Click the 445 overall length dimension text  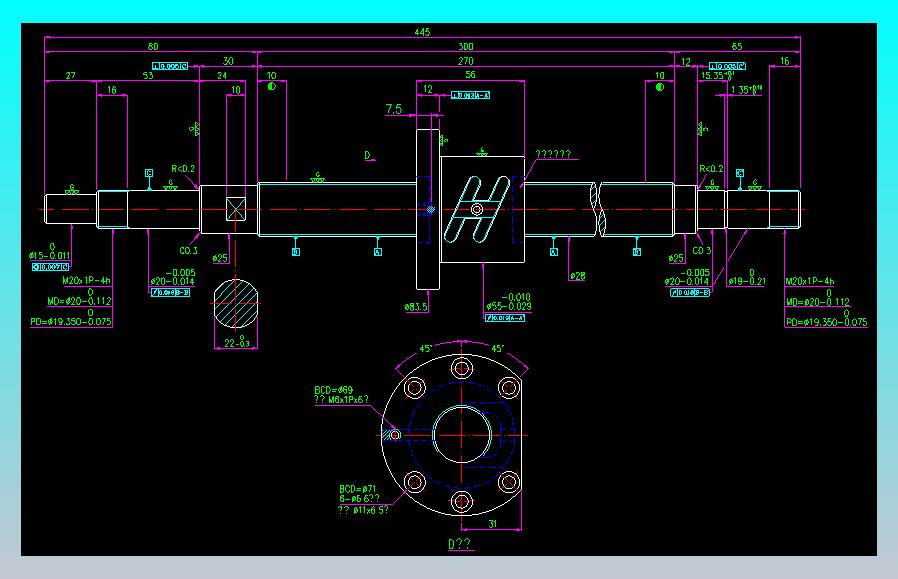coord(422,32)
